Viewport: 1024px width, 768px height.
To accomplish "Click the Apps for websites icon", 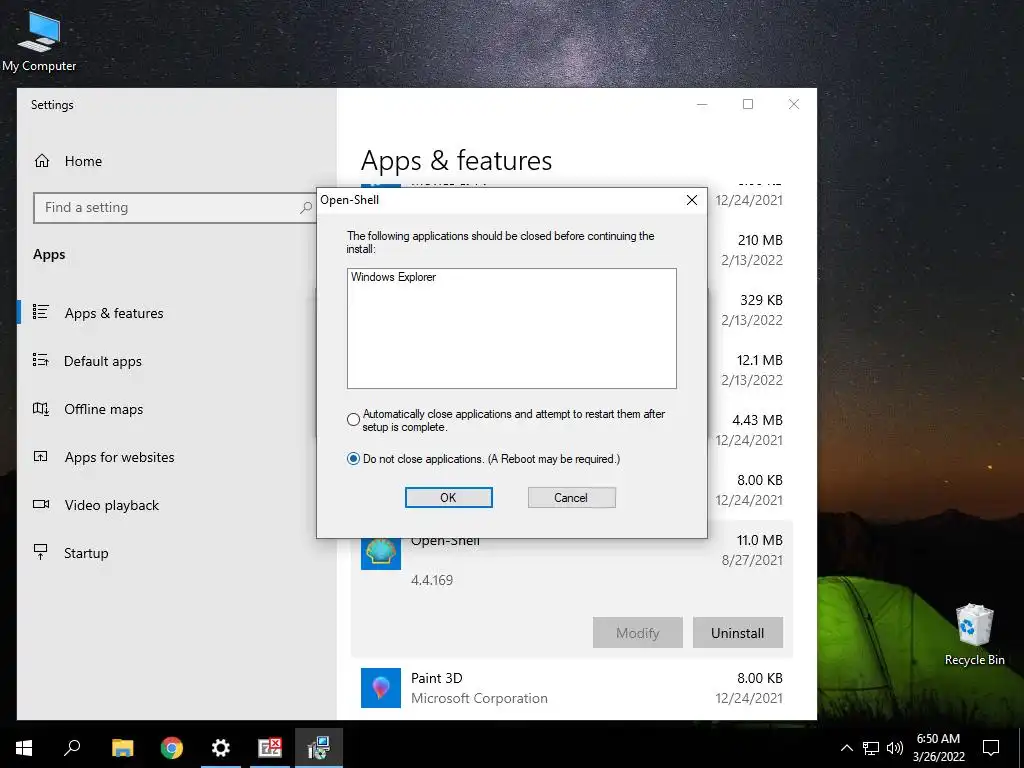I will [x=40, y=456].
